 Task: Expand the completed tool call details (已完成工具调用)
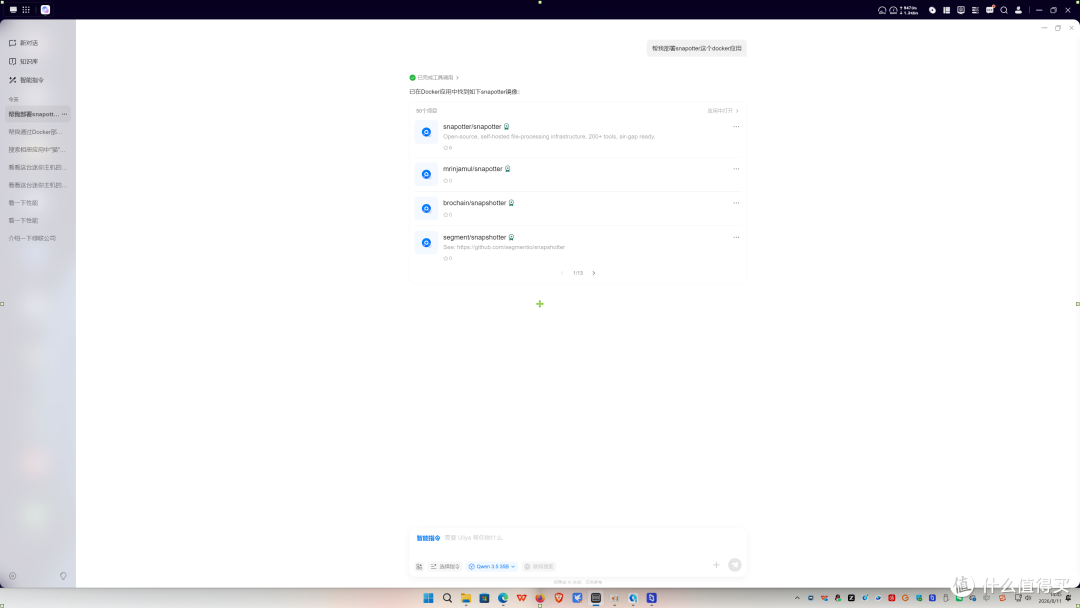pyautogui.click(x=435, y=78)
